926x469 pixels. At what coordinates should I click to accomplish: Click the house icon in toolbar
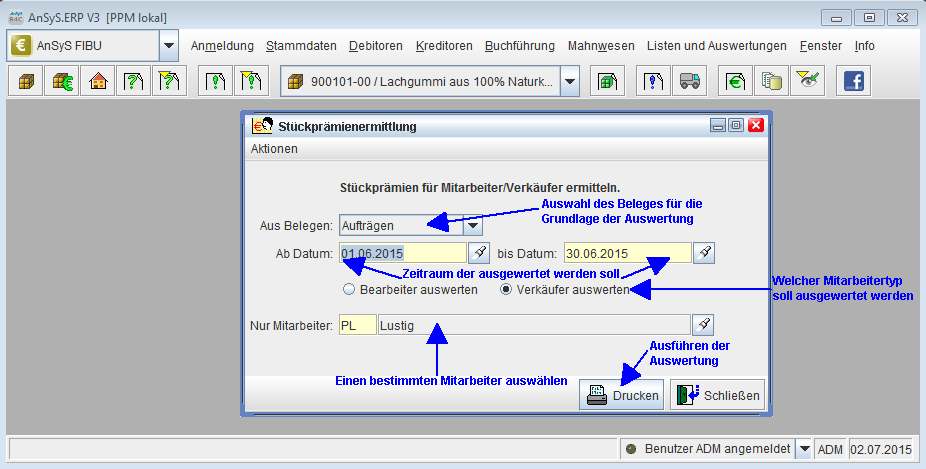point(98,82)
